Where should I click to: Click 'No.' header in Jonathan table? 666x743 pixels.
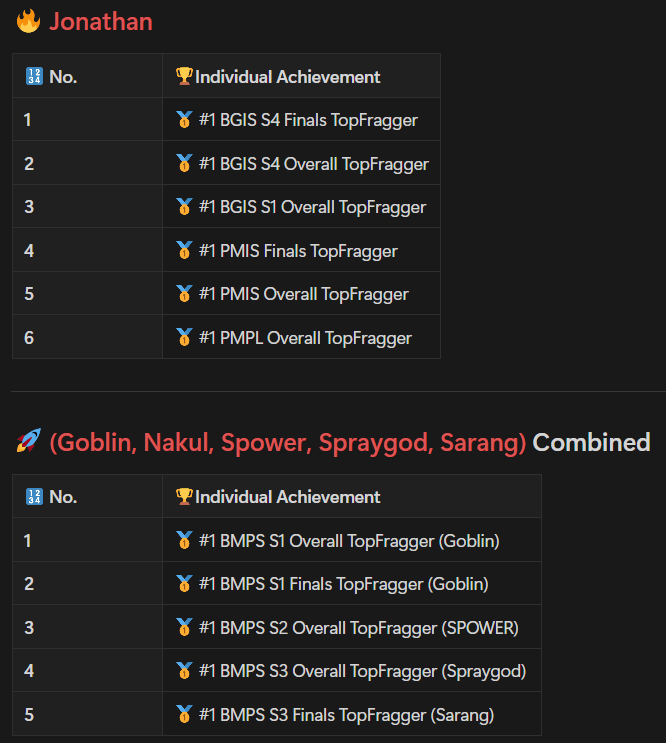[63, 77]
